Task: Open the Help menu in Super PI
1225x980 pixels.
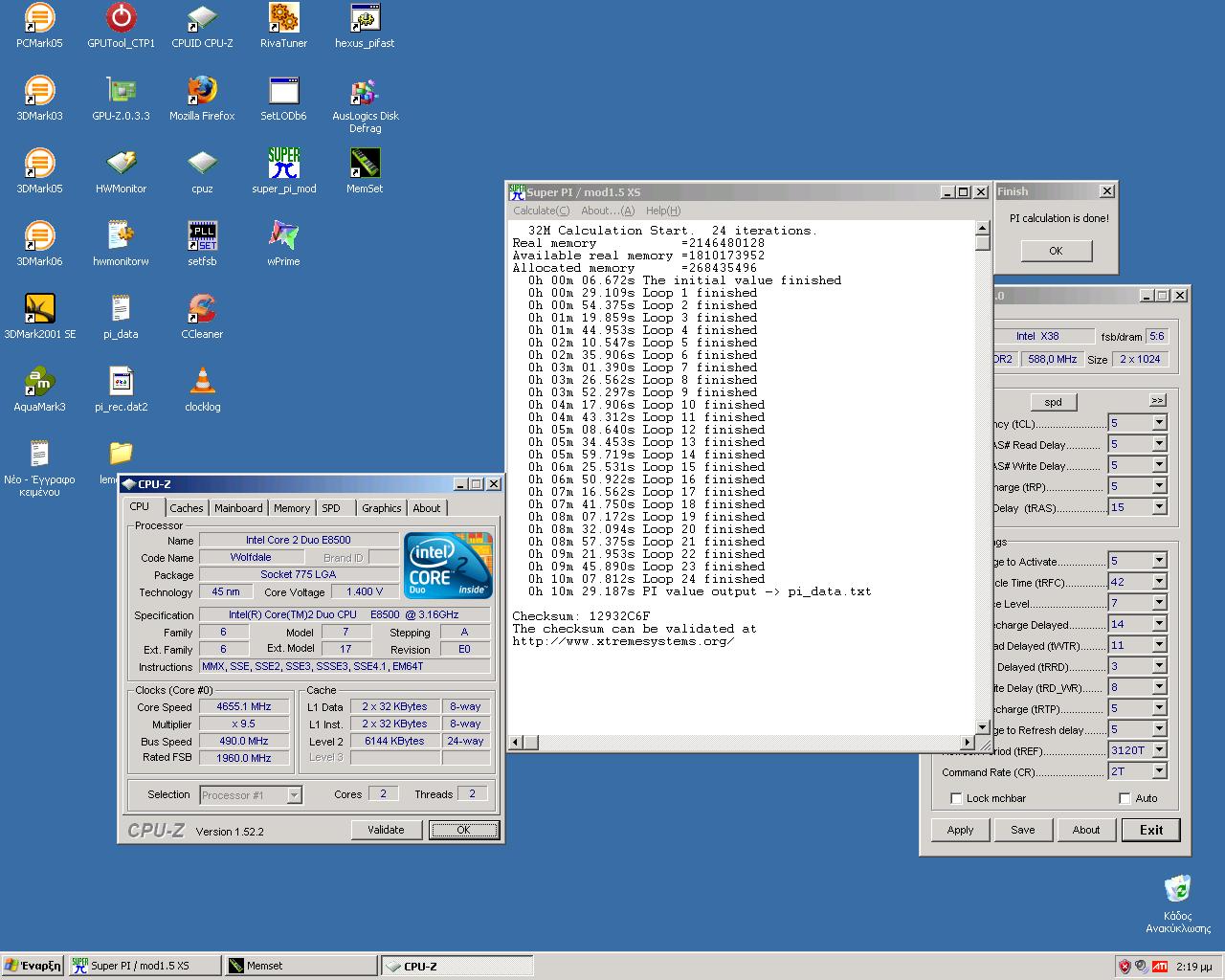Action: 662,211
